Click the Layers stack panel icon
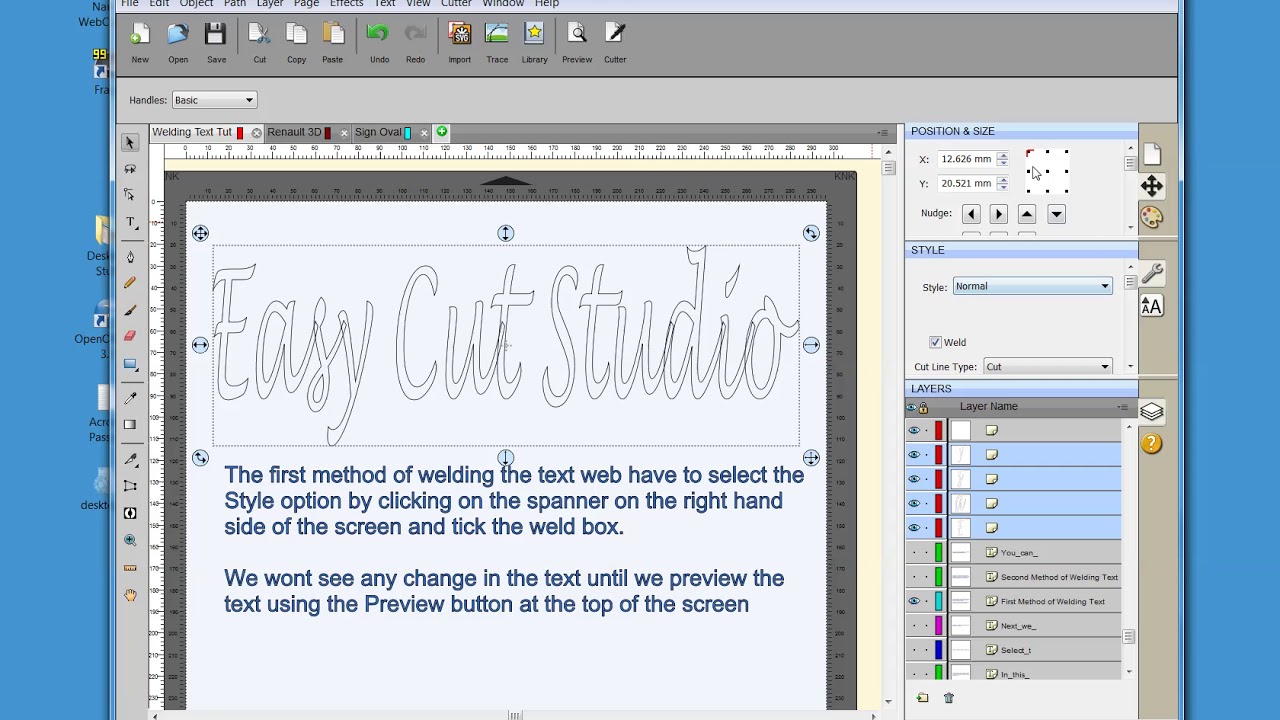 (1152, 412)
